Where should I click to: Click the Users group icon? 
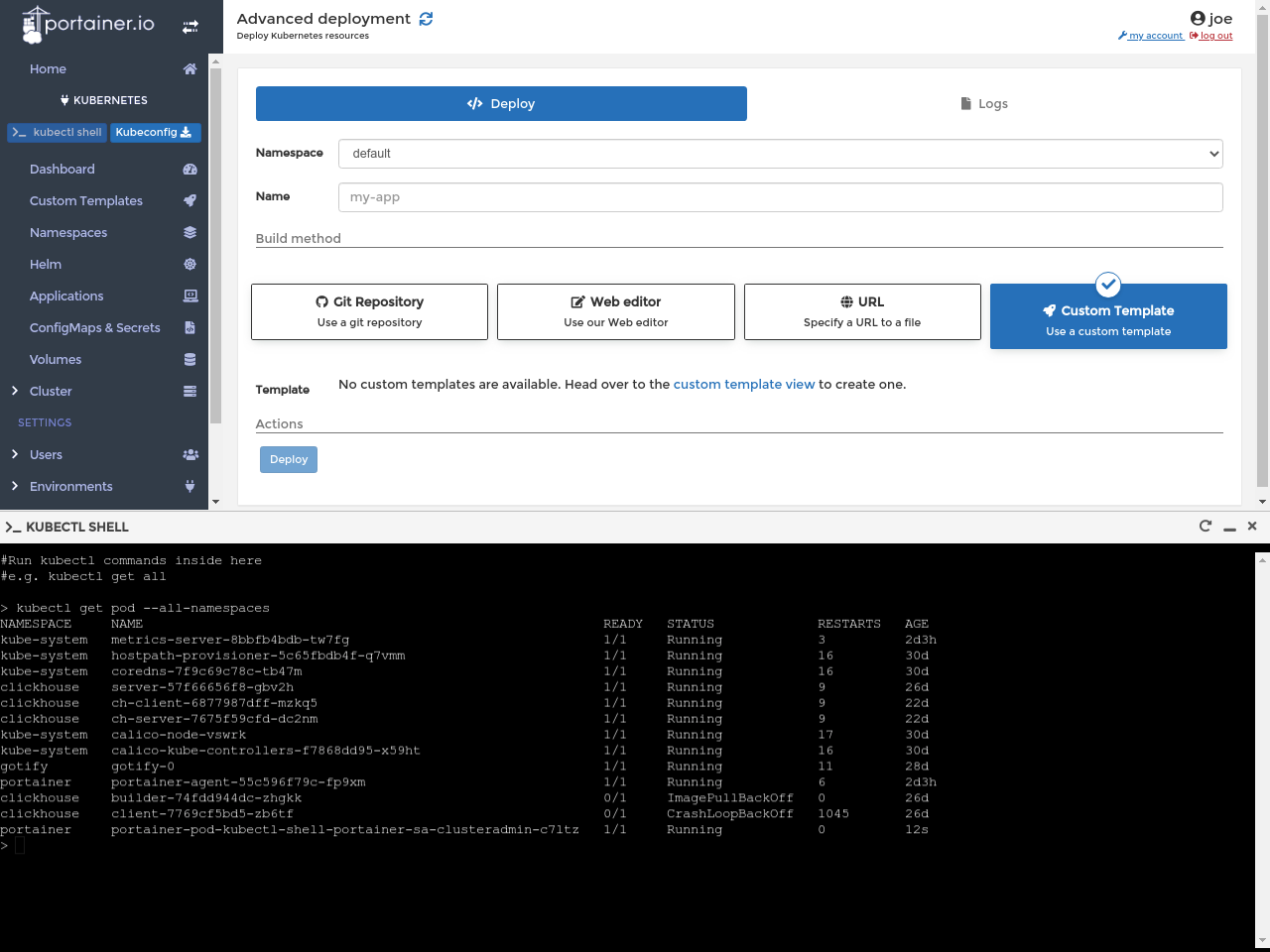190,454
